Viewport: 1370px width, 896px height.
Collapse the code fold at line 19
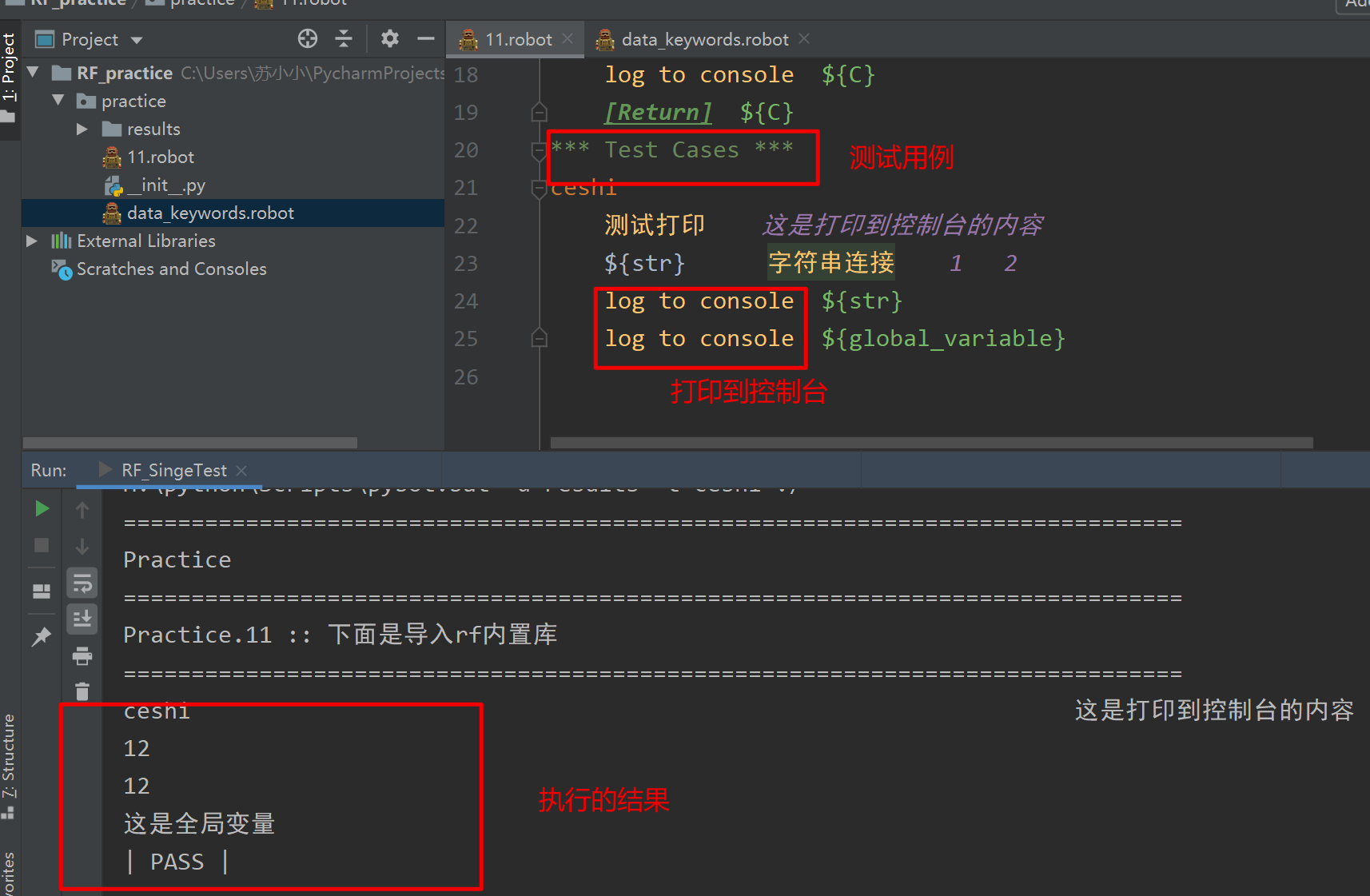click(x=539, y=112)
